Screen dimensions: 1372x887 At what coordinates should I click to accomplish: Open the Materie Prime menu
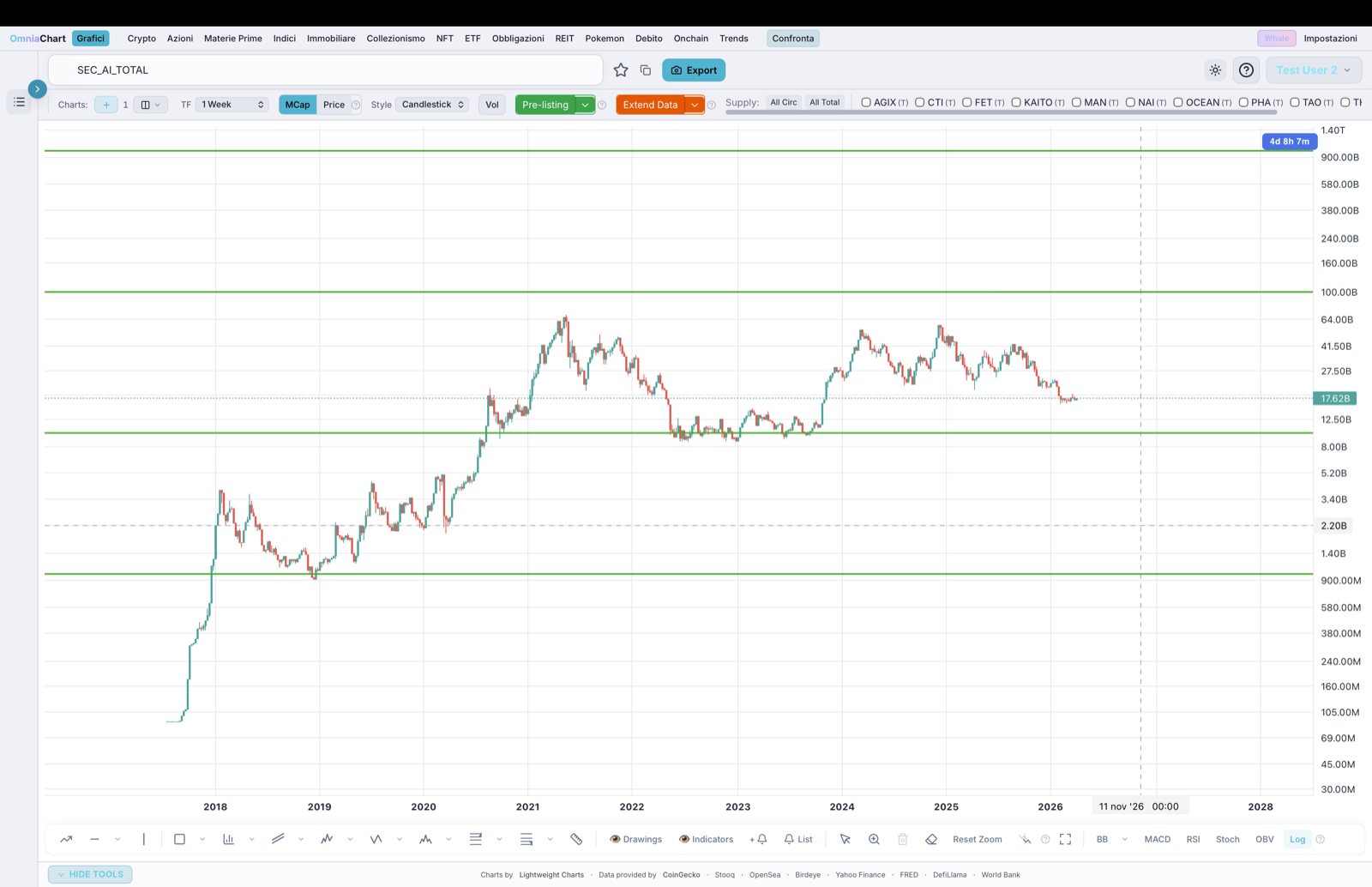[x=233, y=39]
